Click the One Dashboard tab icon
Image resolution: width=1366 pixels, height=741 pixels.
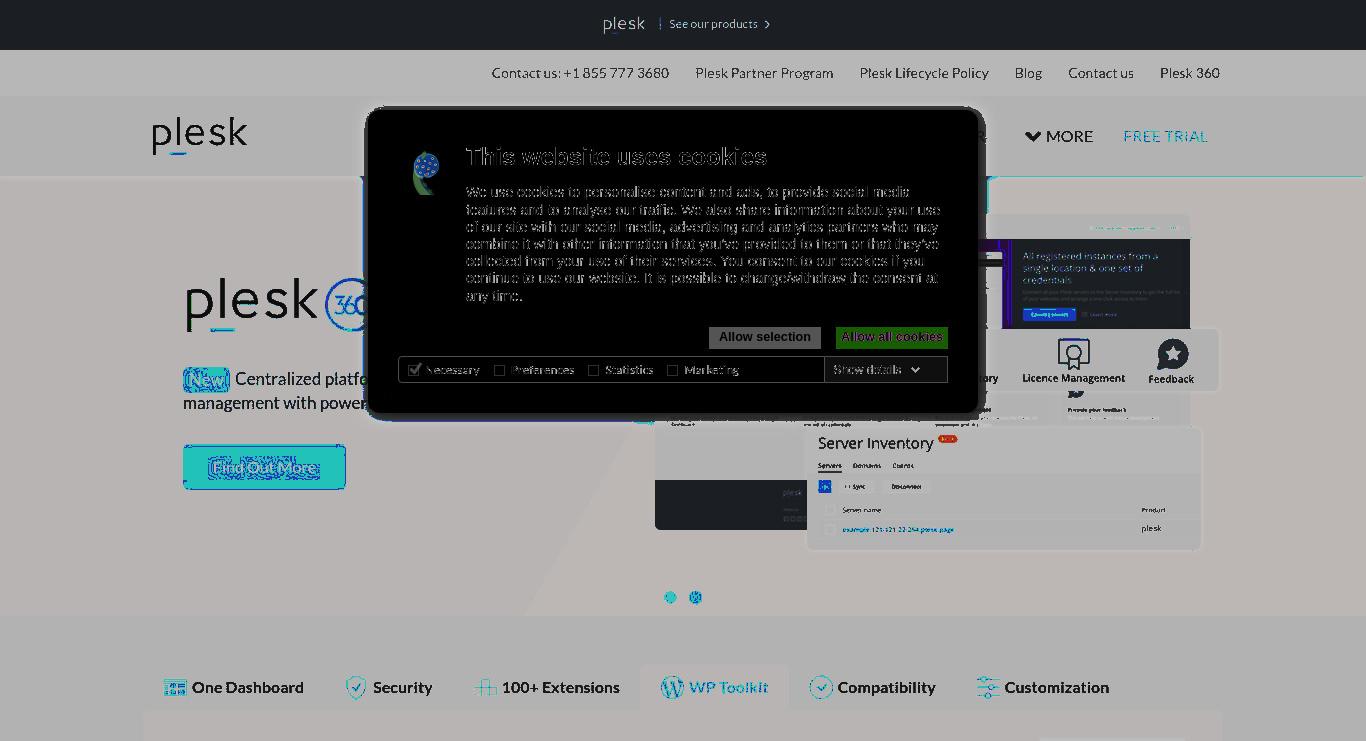click(175, 688)
